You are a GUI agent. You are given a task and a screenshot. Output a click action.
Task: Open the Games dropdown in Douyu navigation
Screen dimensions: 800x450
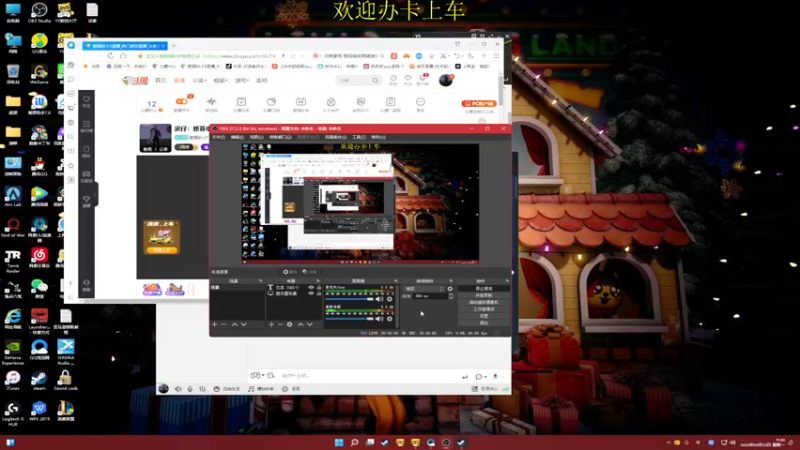pyautogui.click(x=241, y=81)
